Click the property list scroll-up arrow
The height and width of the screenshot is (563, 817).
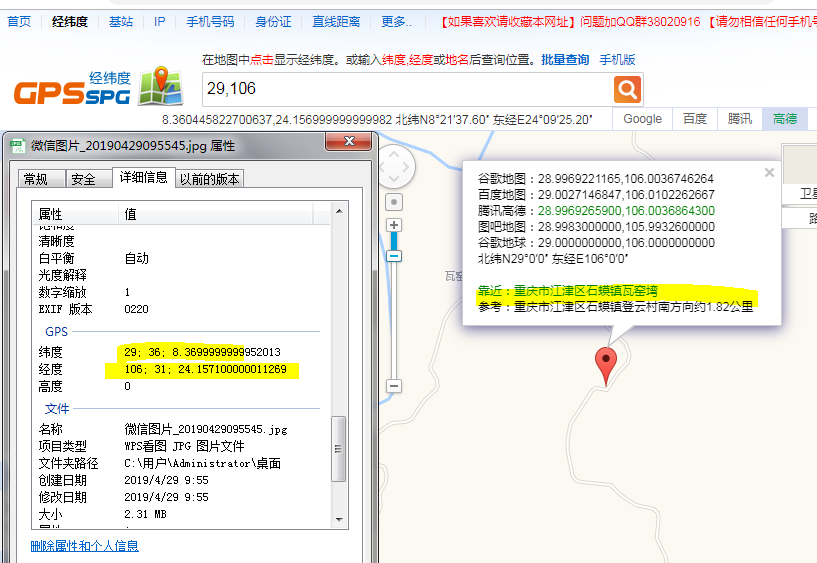339,211
